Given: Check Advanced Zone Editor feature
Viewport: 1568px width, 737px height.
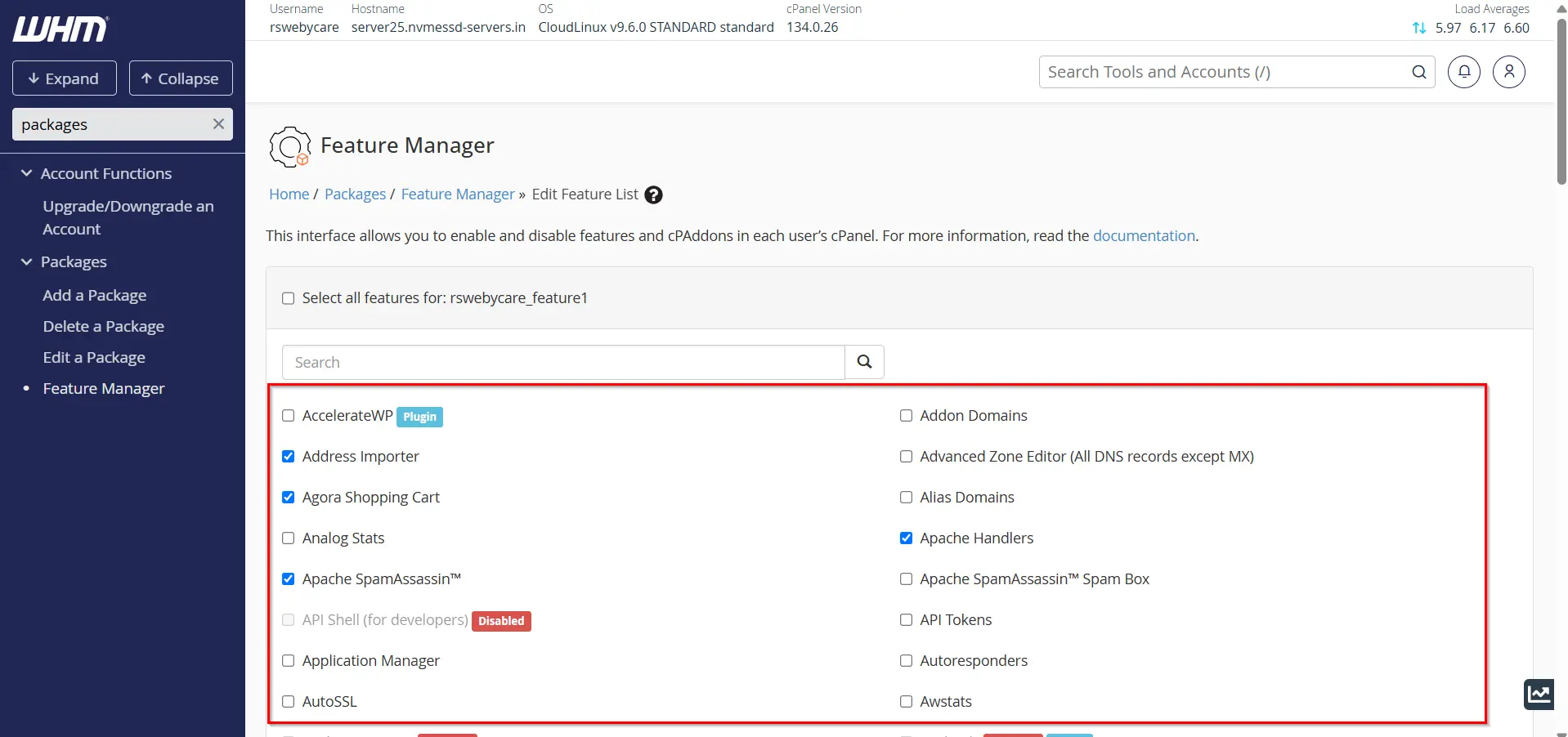Looking at the screenshot, I should pyautogui.click(x=906, y=457).
